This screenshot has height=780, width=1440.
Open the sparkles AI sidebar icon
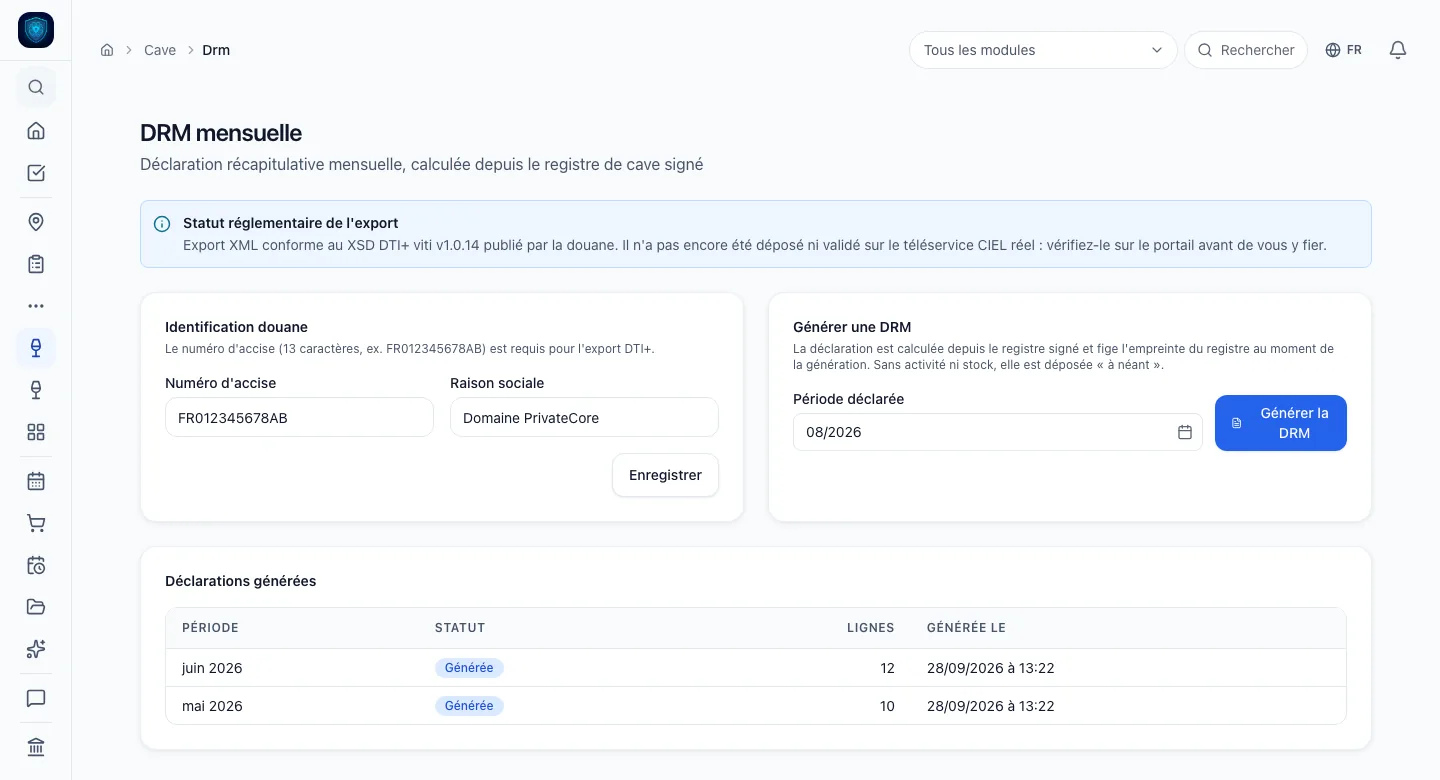pyautogui.click(x=36, y=649)
